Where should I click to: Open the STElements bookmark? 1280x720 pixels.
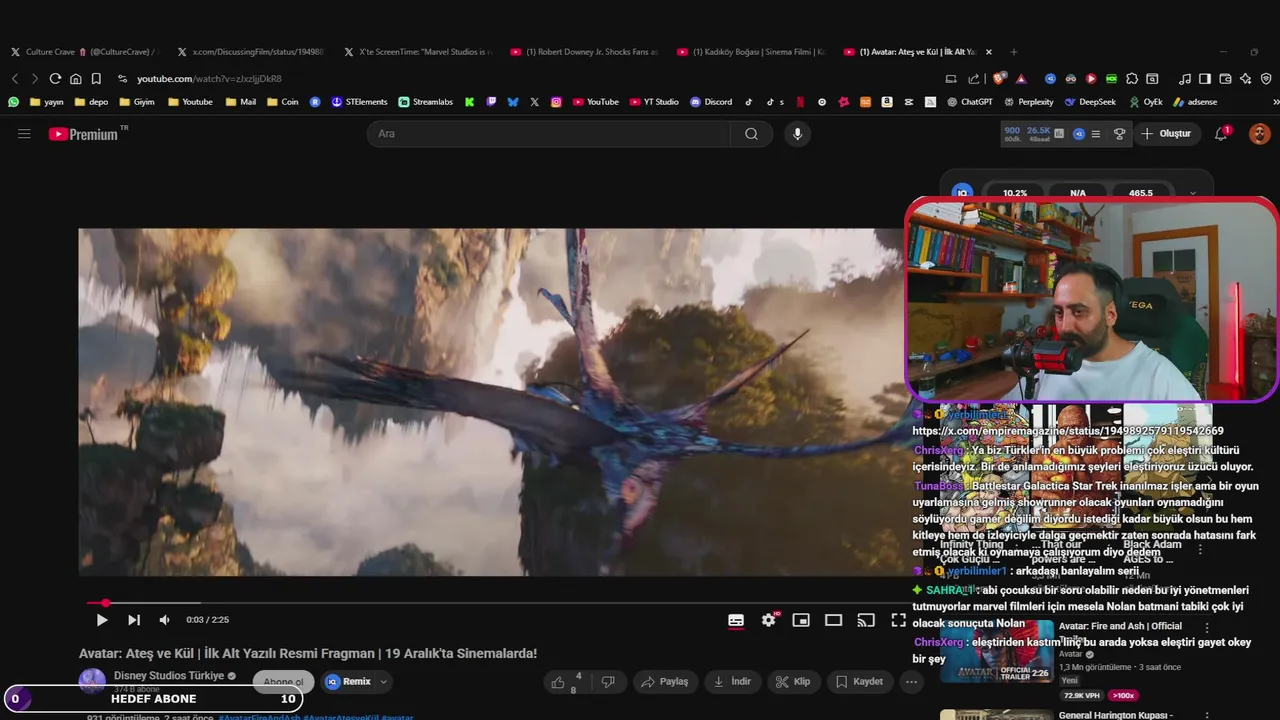click(x=359, y=102)
